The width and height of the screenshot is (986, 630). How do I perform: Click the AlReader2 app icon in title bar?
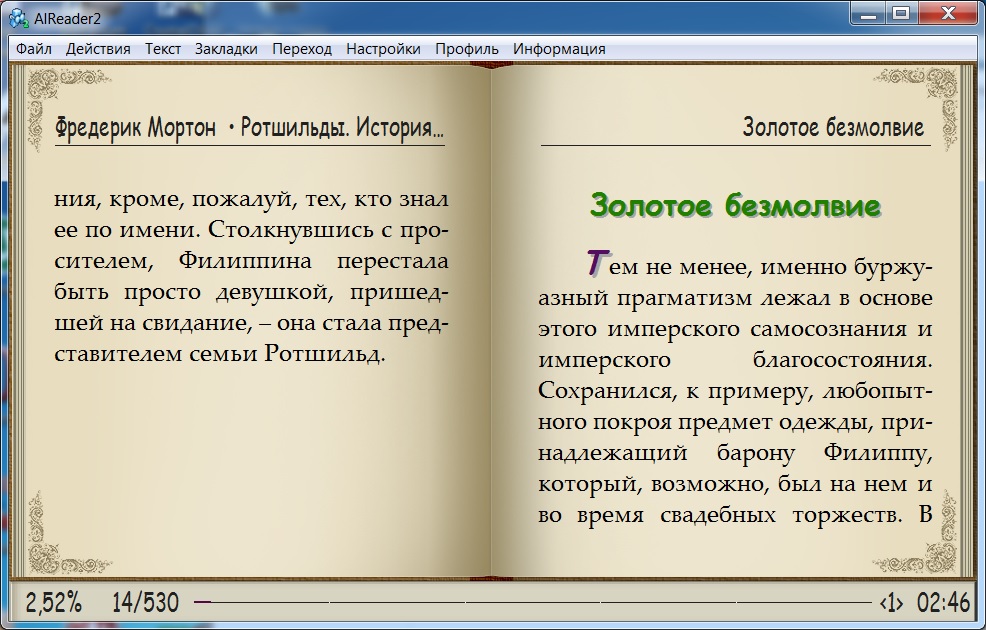click(19, 18)
